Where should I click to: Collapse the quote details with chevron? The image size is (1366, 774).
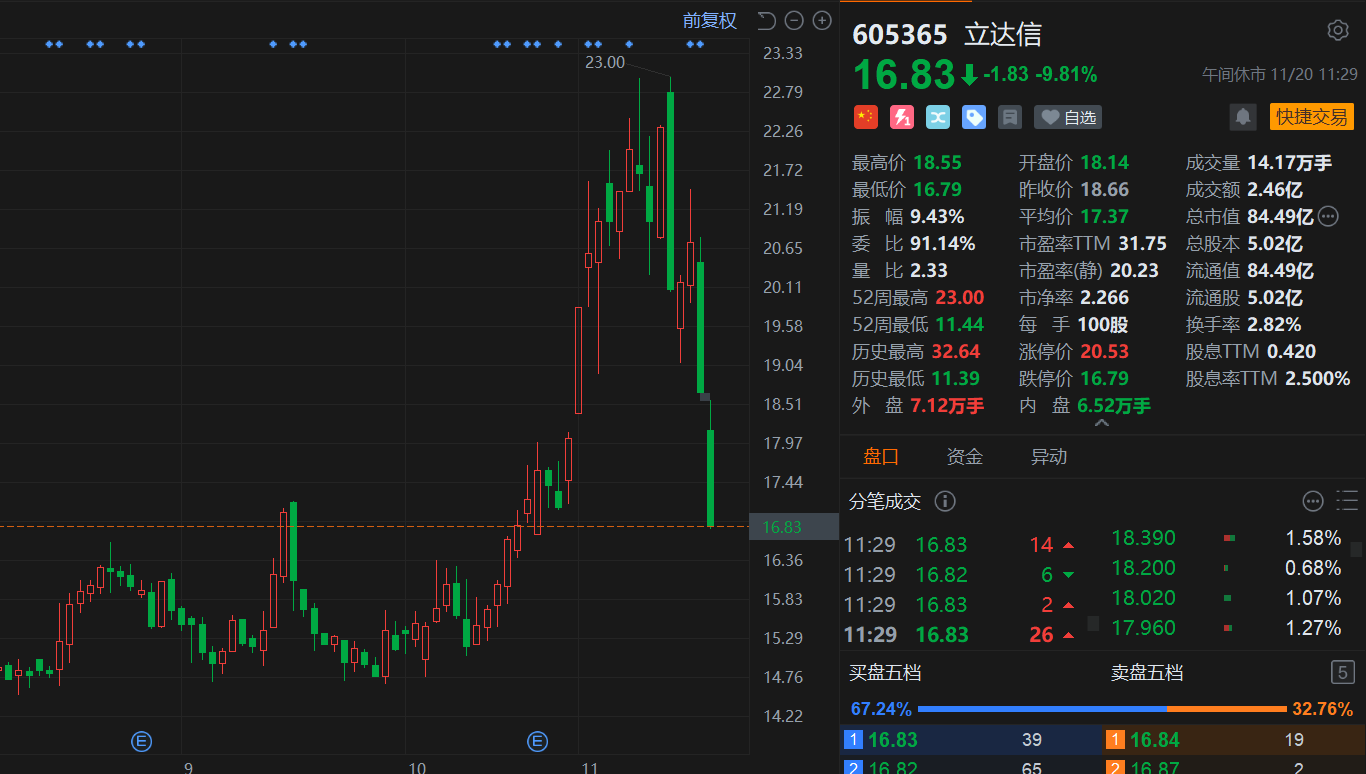pos(1102,424)
